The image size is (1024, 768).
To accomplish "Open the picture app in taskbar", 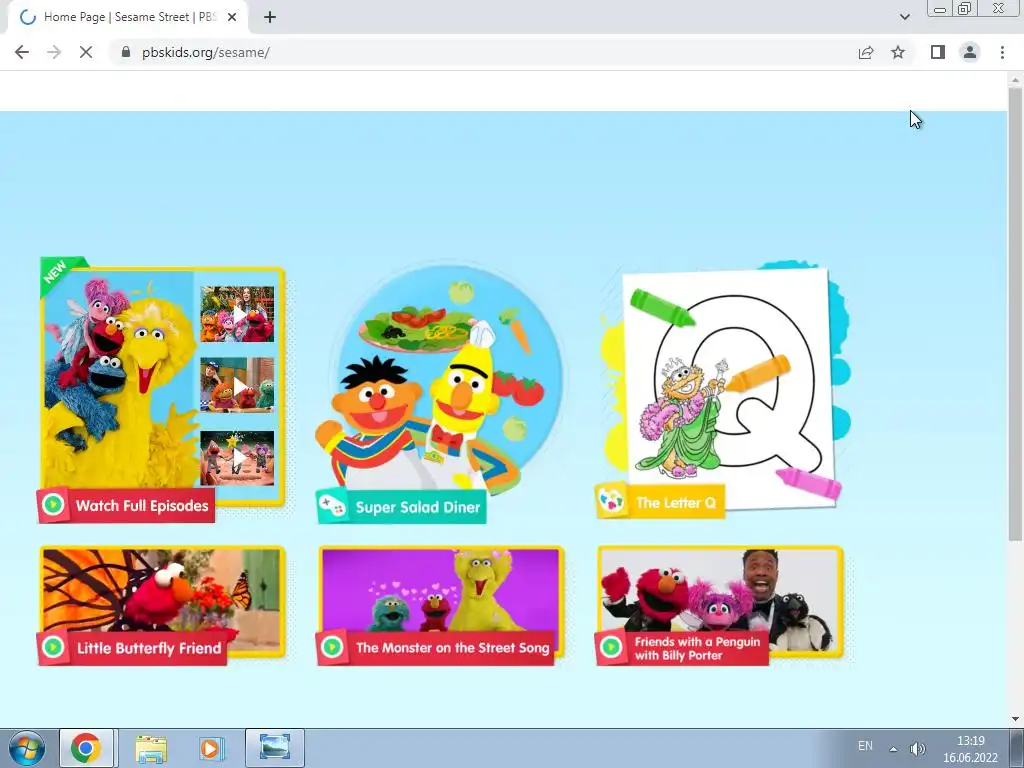I will coord(275,748).
